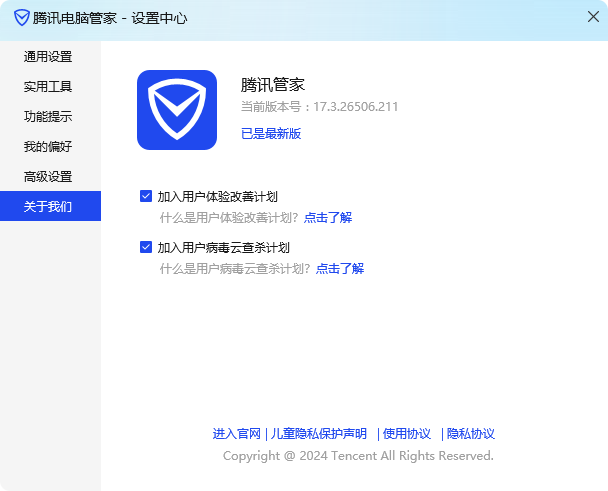Toggle 加入用户病毒云查杀计划 checkbox
608x491 pixels.
146,247
